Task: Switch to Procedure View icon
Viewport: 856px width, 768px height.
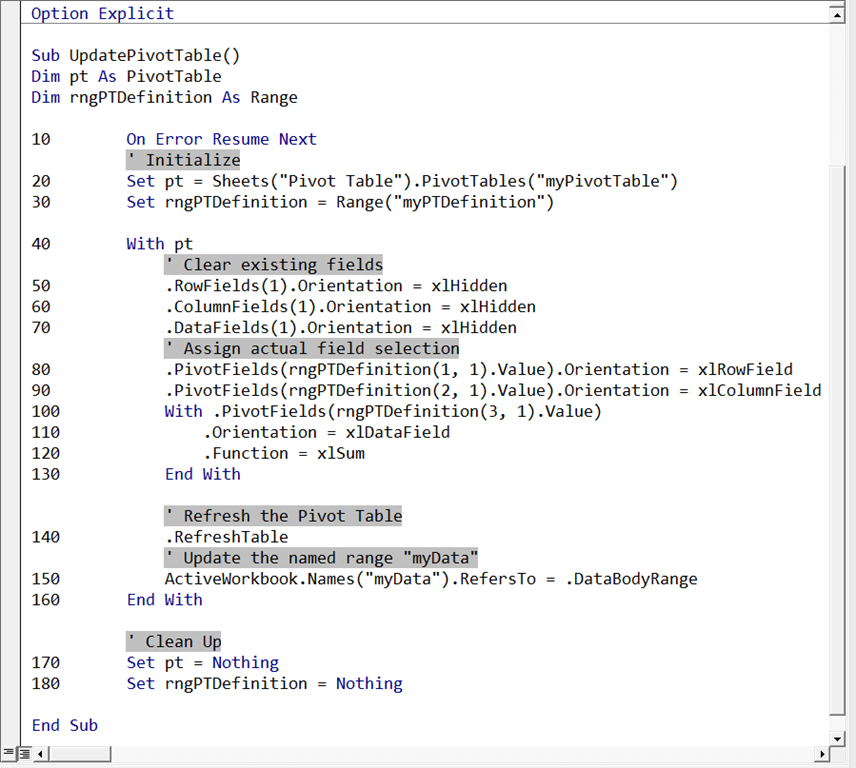Action: (8, 754)
